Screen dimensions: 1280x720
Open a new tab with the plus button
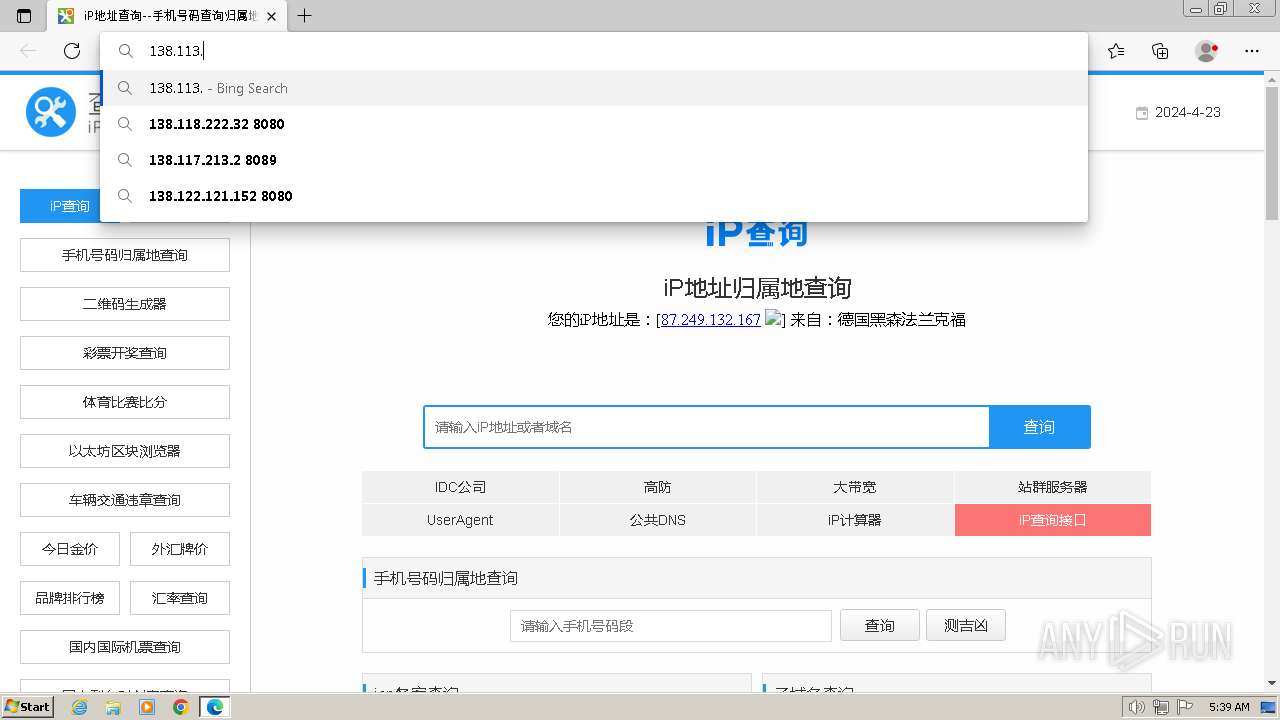click(305, 16)
